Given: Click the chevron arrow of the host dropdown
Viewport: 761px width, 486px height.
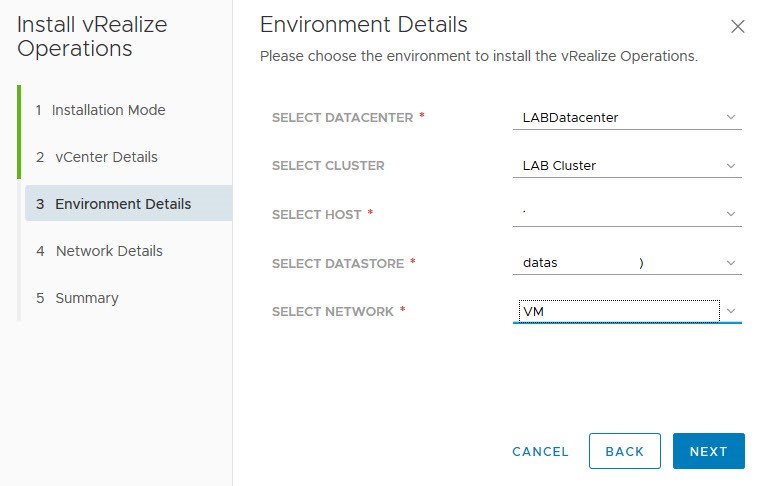Looking at the screenshot, I should click(x=731, y=214).
